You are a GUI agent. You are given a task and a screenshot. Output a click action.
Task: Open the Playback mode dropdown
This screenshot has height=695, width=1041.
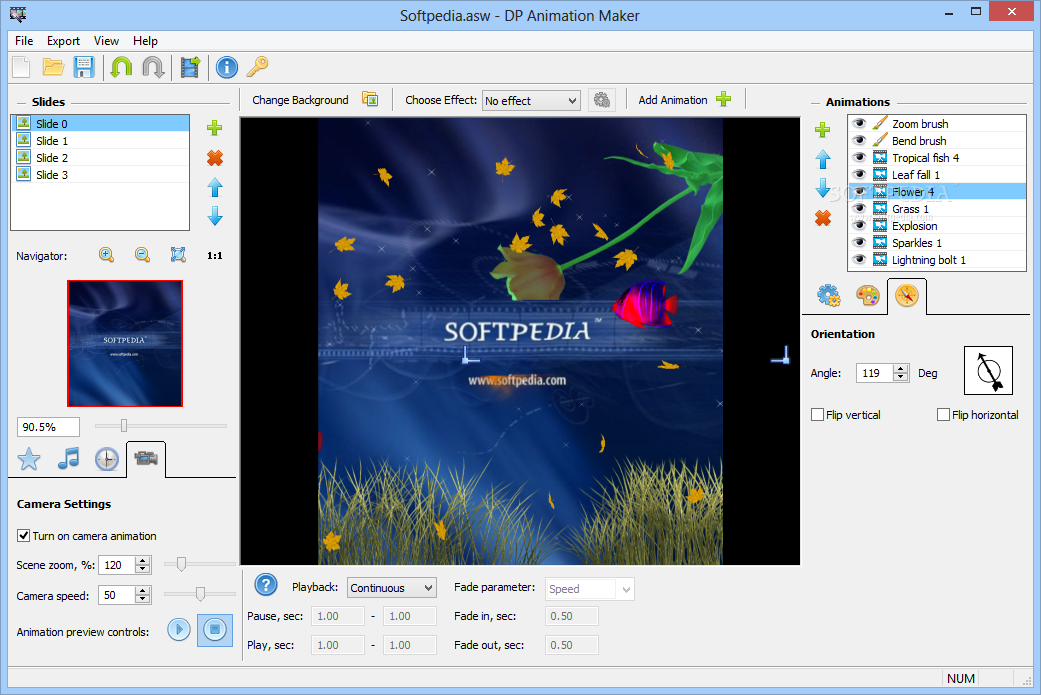(392, 587)
